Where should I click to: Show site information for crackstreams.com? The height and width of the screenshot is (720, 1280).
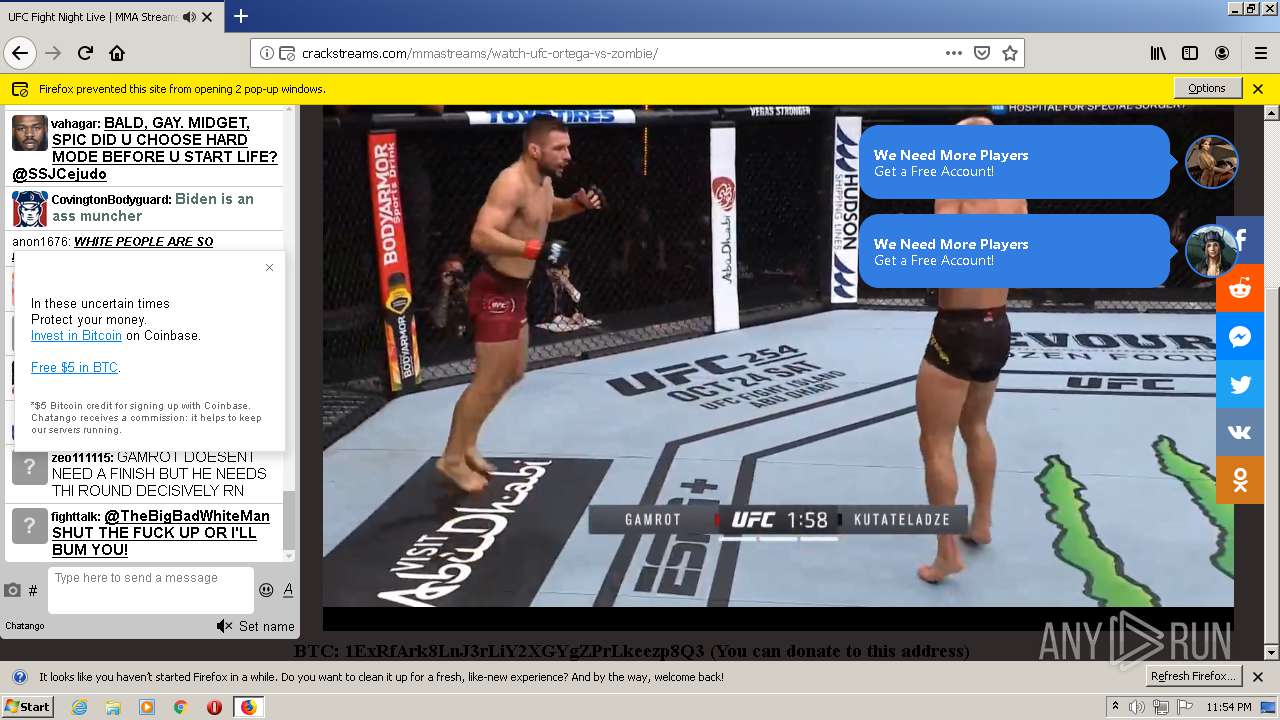coord(267,53)
